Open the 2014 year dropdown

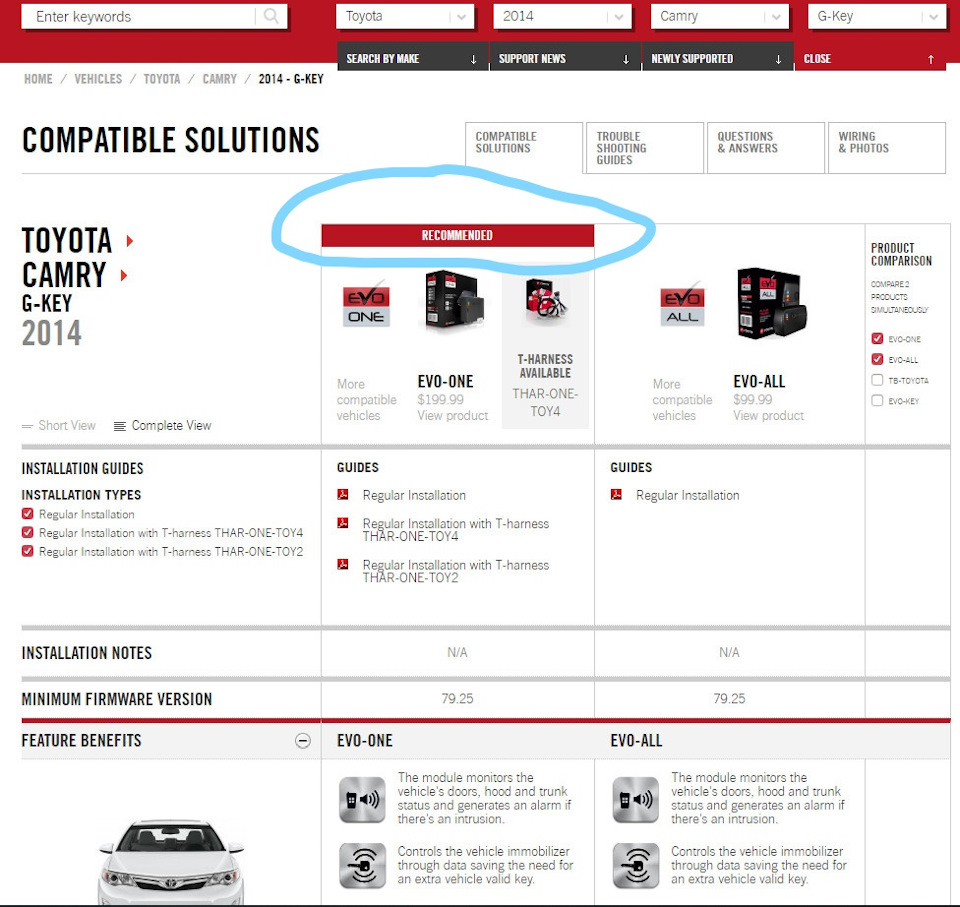click(x=562, y=17)
